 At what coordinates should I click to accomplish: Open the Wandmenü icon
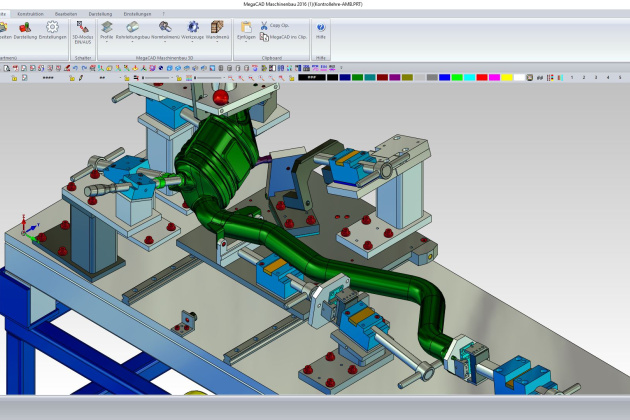[217, 29]
